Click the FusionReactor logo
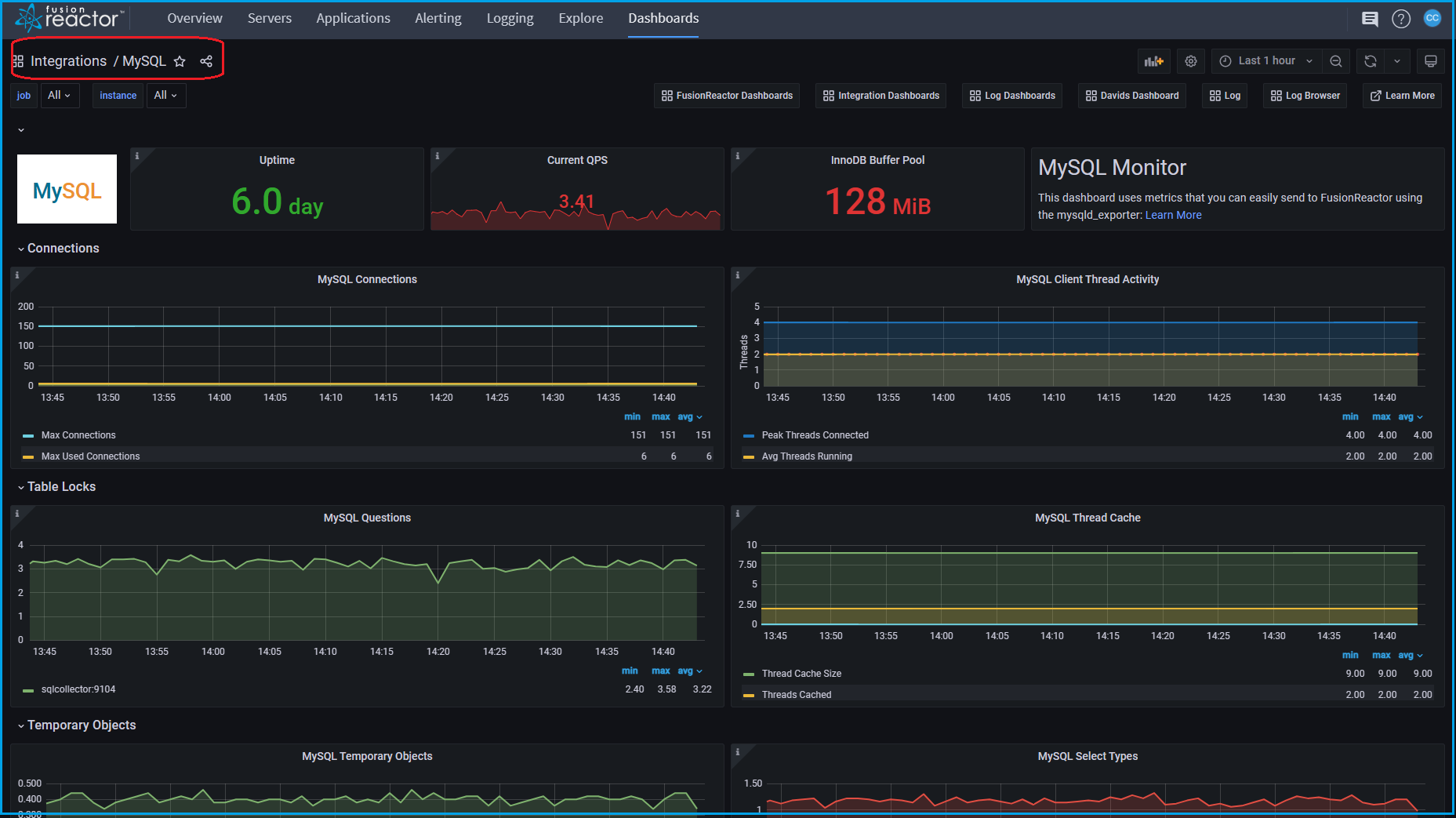This screenshot has height=818, width=1456. (x=69, y=17)
